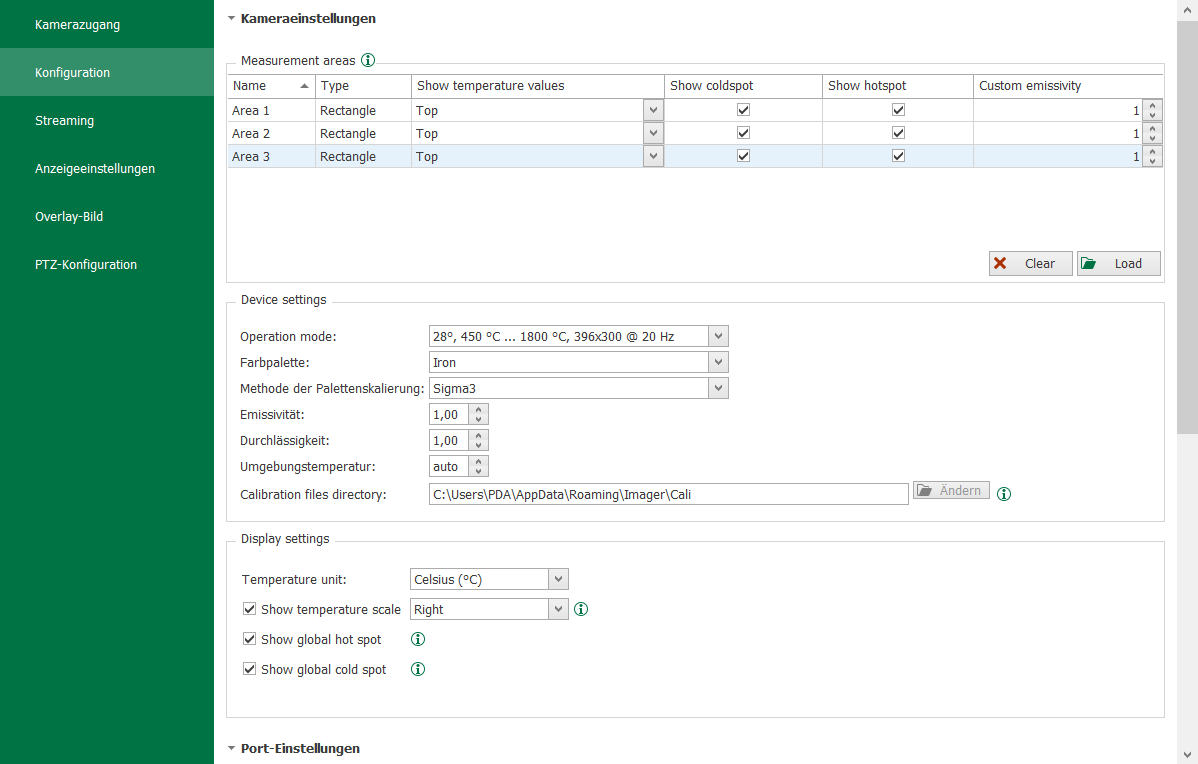Select the Area 1 name cell
Image resolution: width=1198 pixels, height=764 pixels.
(x=271, y=110)
